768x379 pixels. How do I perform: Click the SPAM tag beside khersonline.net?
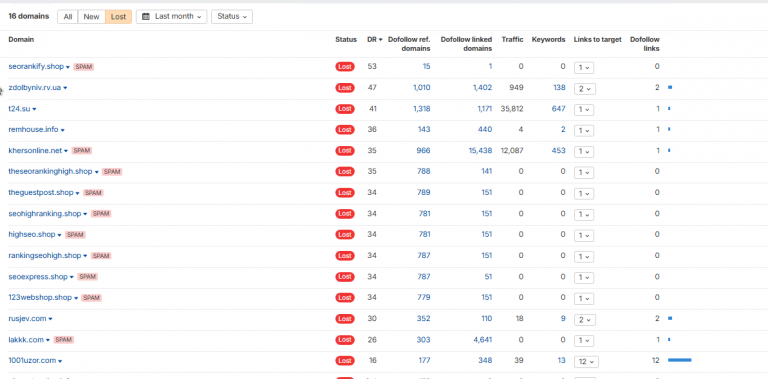(x=82, y=151)
